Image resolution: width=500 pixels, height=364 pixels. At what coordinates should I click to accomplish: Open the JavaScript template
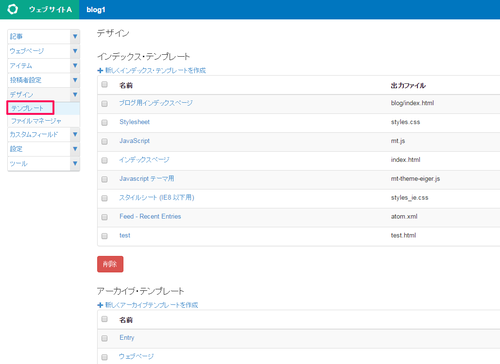(x=135, y=141)
